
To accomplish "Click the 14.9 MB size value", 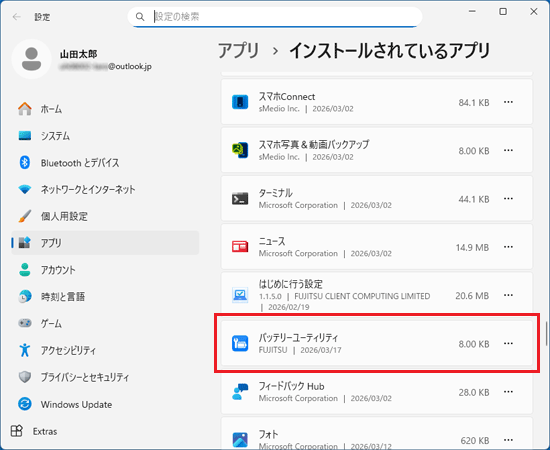I will pyautogui.click(x=472, y=248).
